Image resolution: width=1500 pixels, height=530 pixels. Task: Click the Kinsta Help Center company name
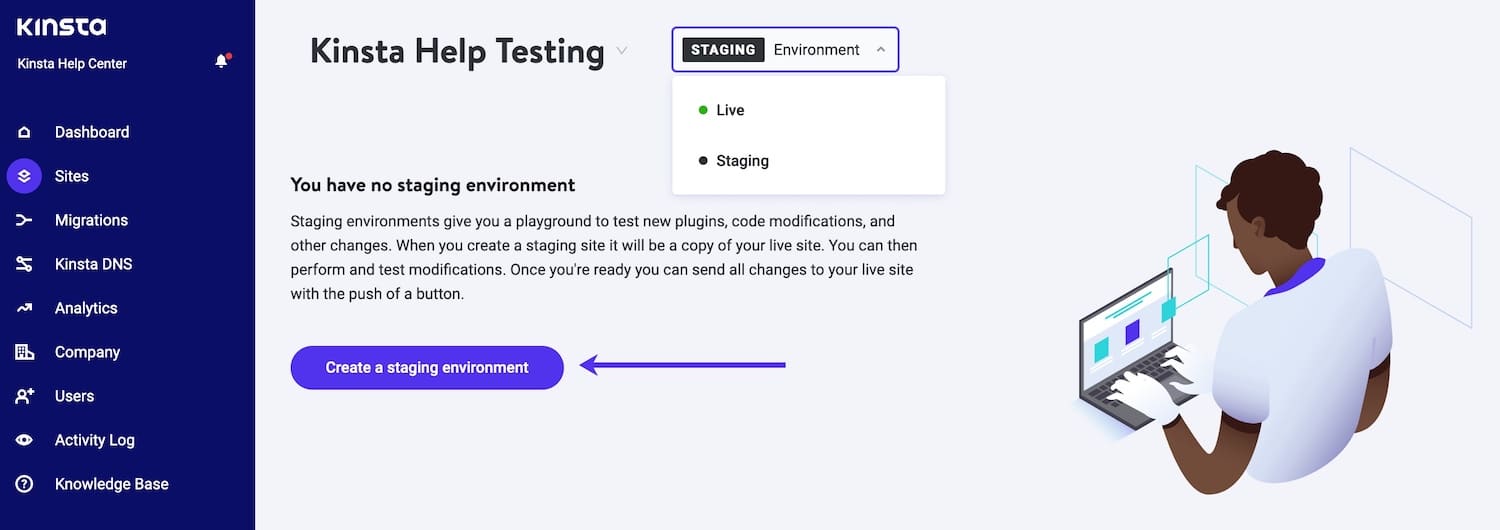click(72, 63)
